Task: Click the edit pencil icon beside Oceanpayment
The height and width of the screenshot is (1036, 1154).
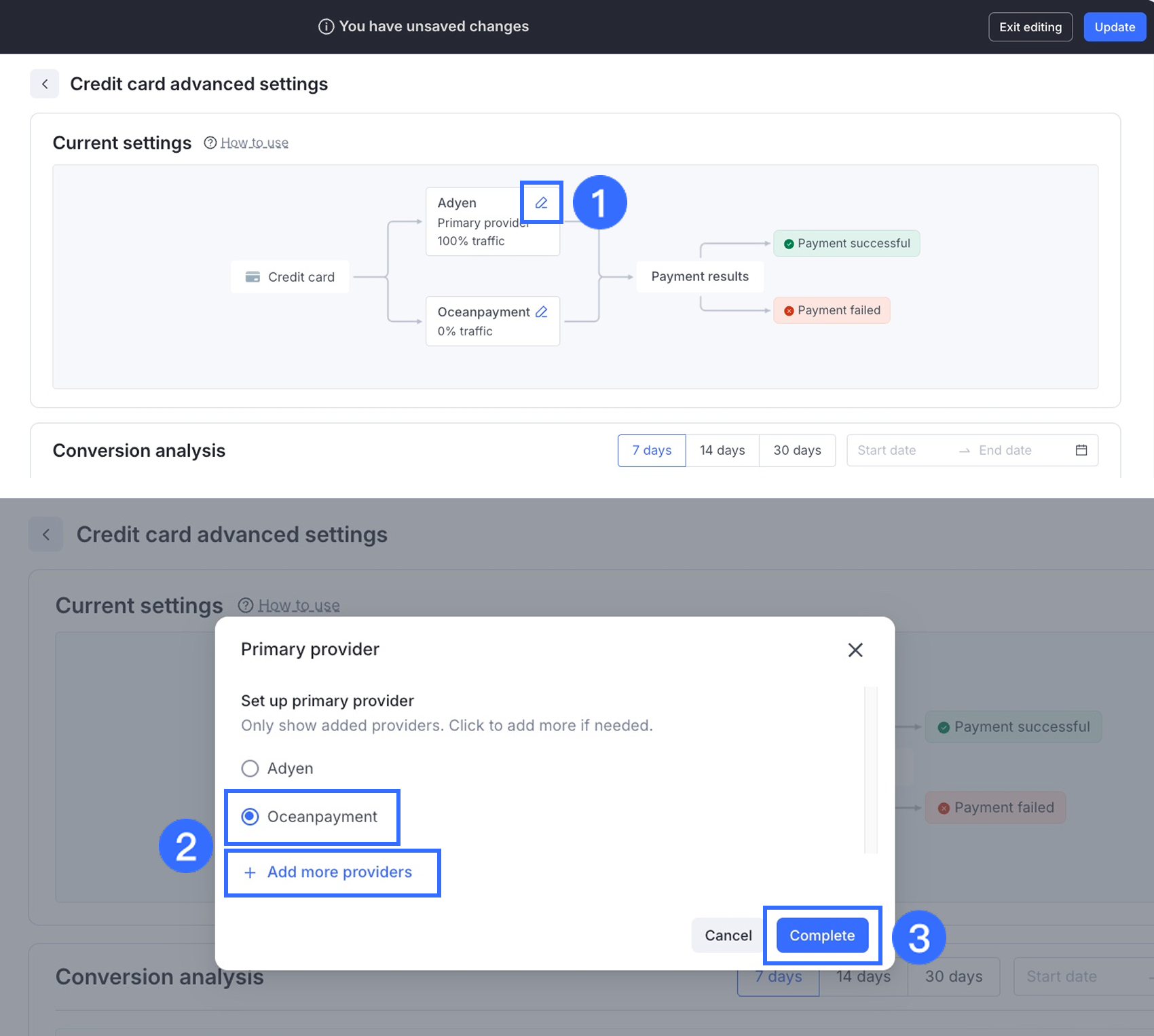Action: click(x=541, y=312)
